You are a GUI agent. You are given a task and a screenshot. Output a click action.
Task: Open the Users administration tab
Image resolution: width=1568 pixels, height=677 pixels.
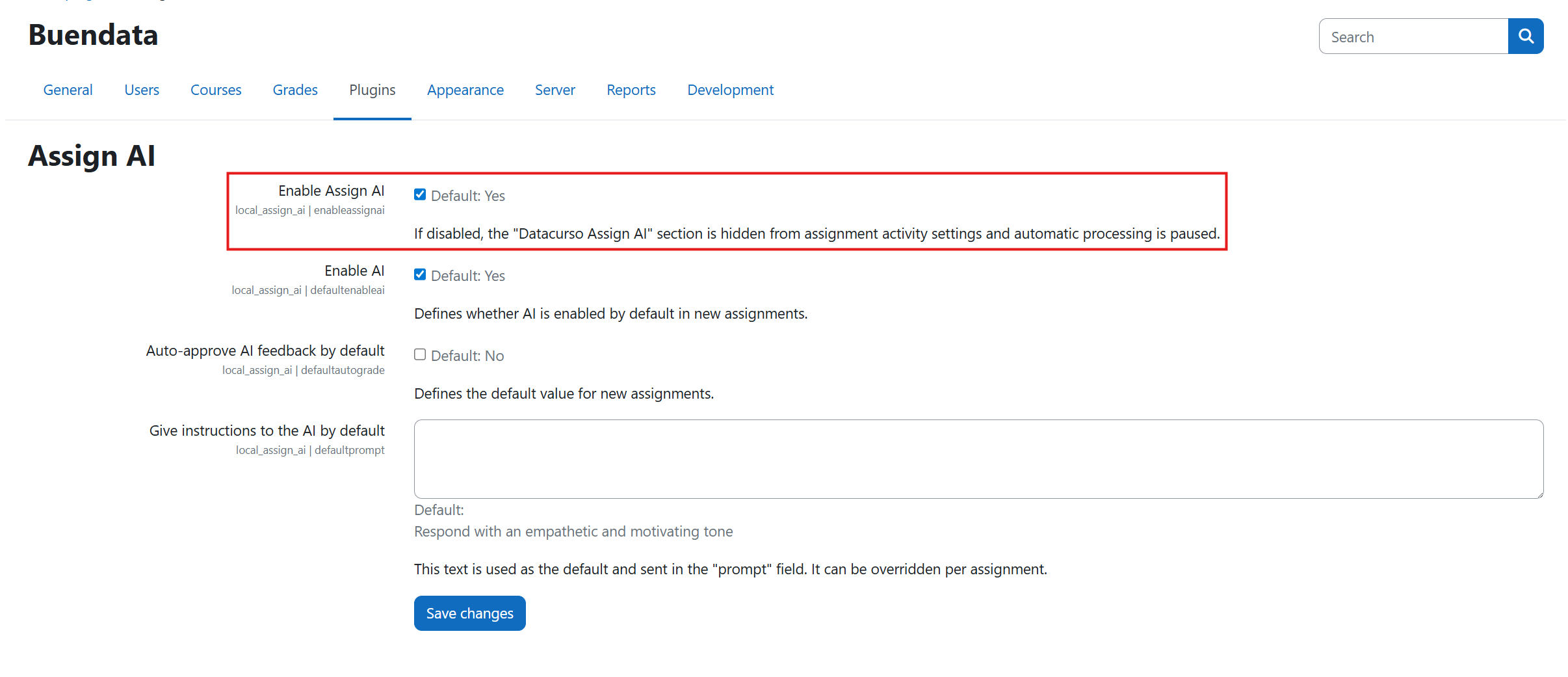click(x=142, y=90)
